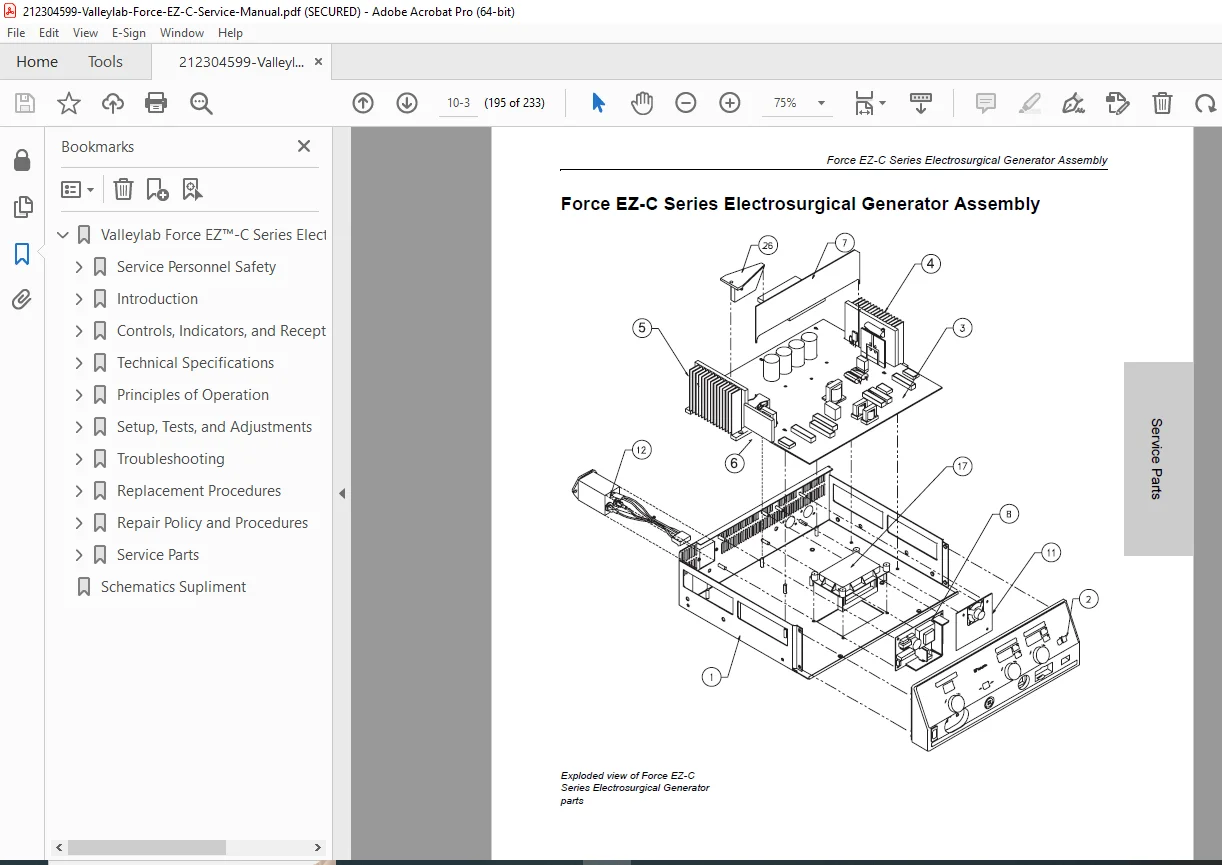Screen dimensions: 1222x865
Task: Expand the Troubleshooting bookmark
Action: click(x=79, y=459)
